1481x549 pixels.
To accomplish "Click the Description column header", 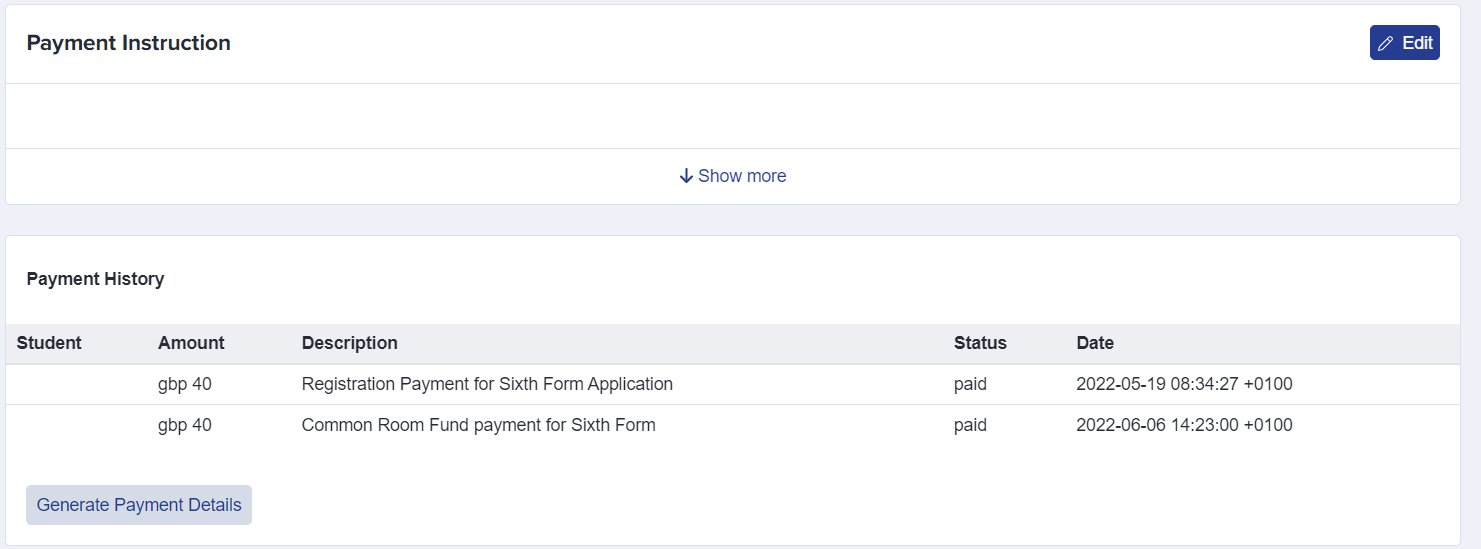I will coord(350,343).
